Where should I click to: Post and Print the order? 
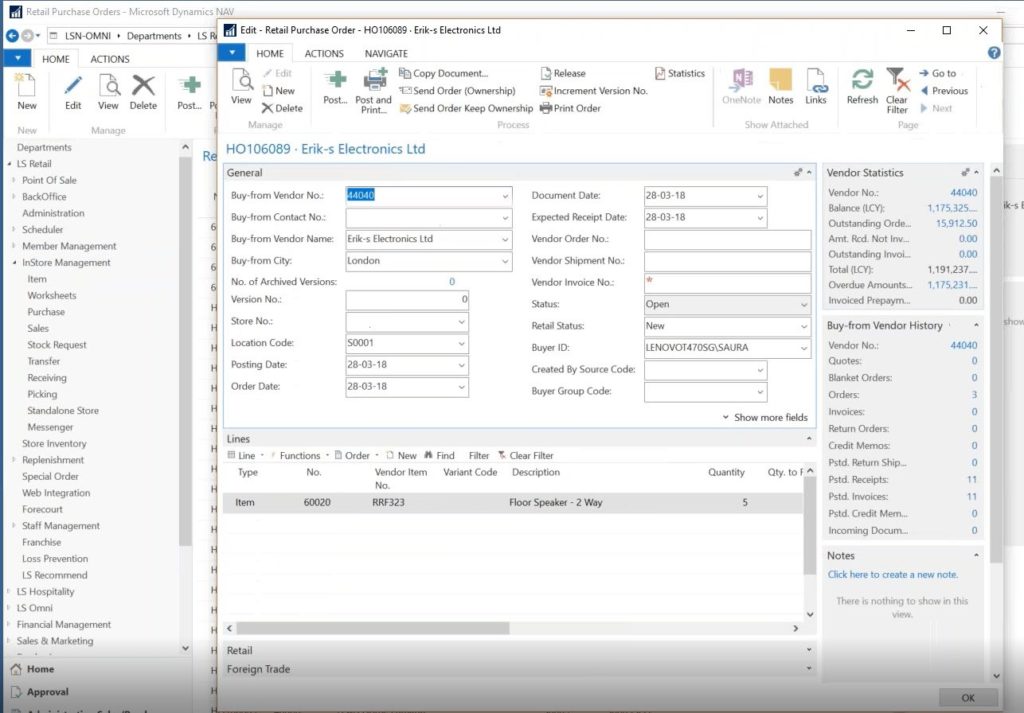pyautogui.click(x=373, y=90)
